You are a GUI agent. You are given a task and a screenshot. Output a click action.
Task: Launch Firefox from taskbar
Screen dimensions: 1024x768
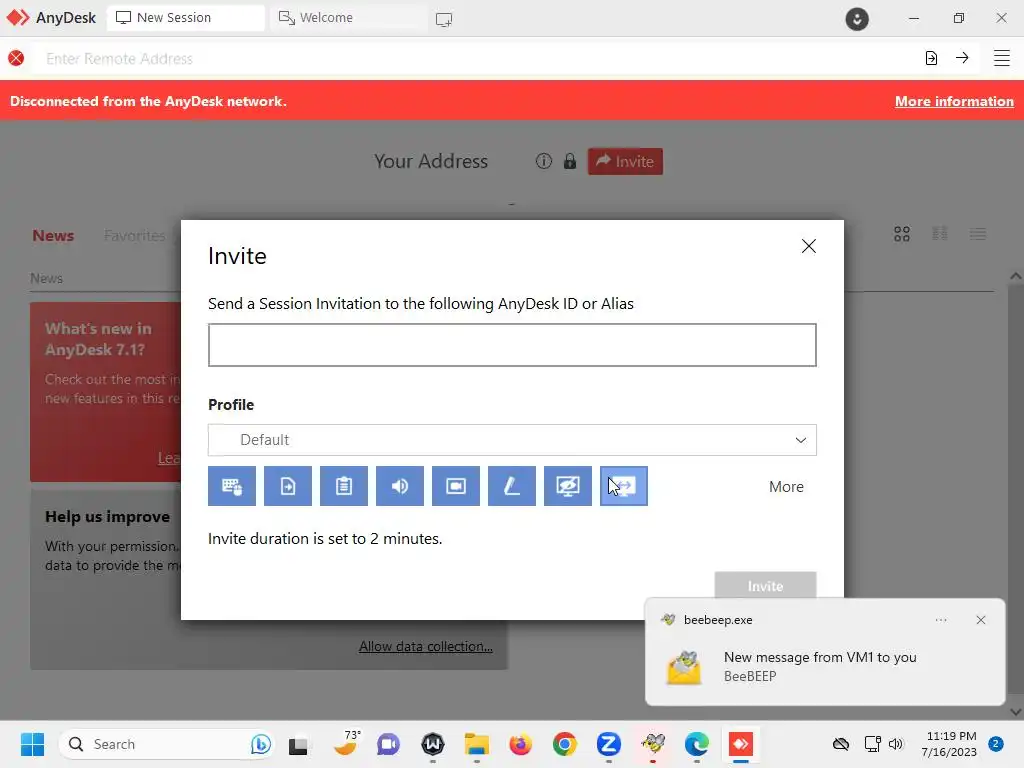click(x=520, y=744)
